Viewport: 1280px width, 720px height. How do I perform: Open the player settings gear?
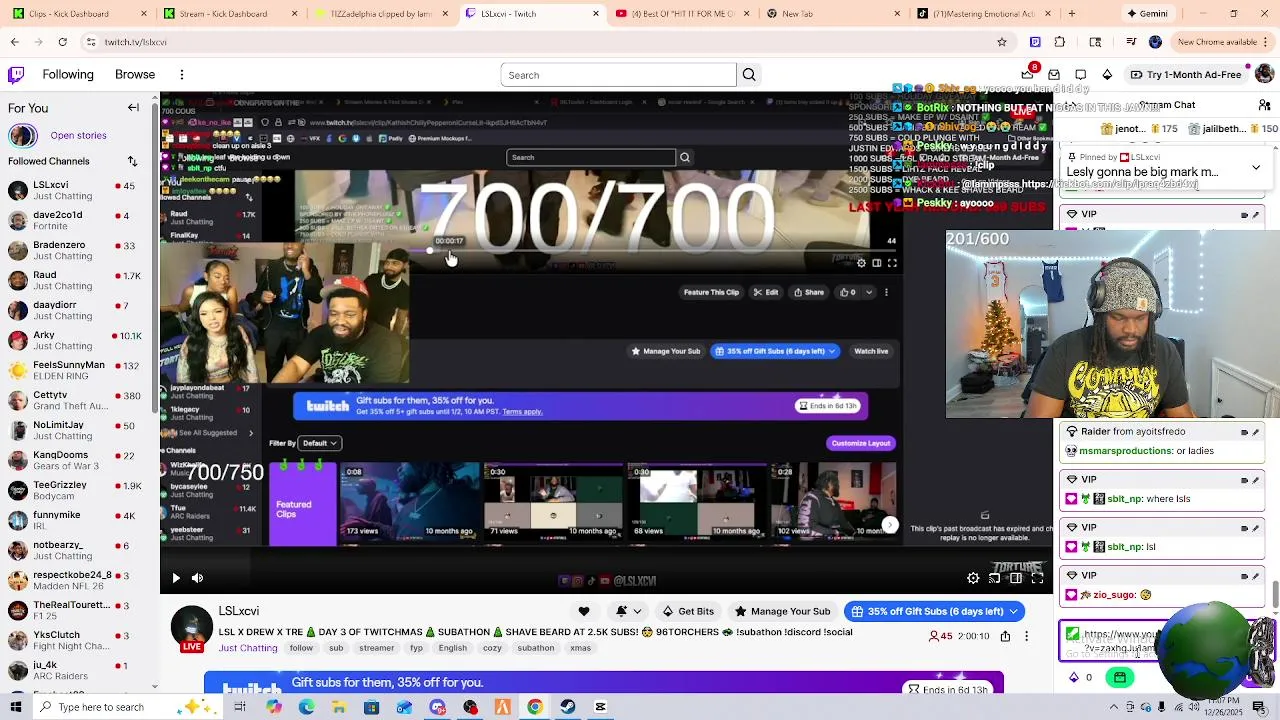pyautogui.click(x=973, y=578)
